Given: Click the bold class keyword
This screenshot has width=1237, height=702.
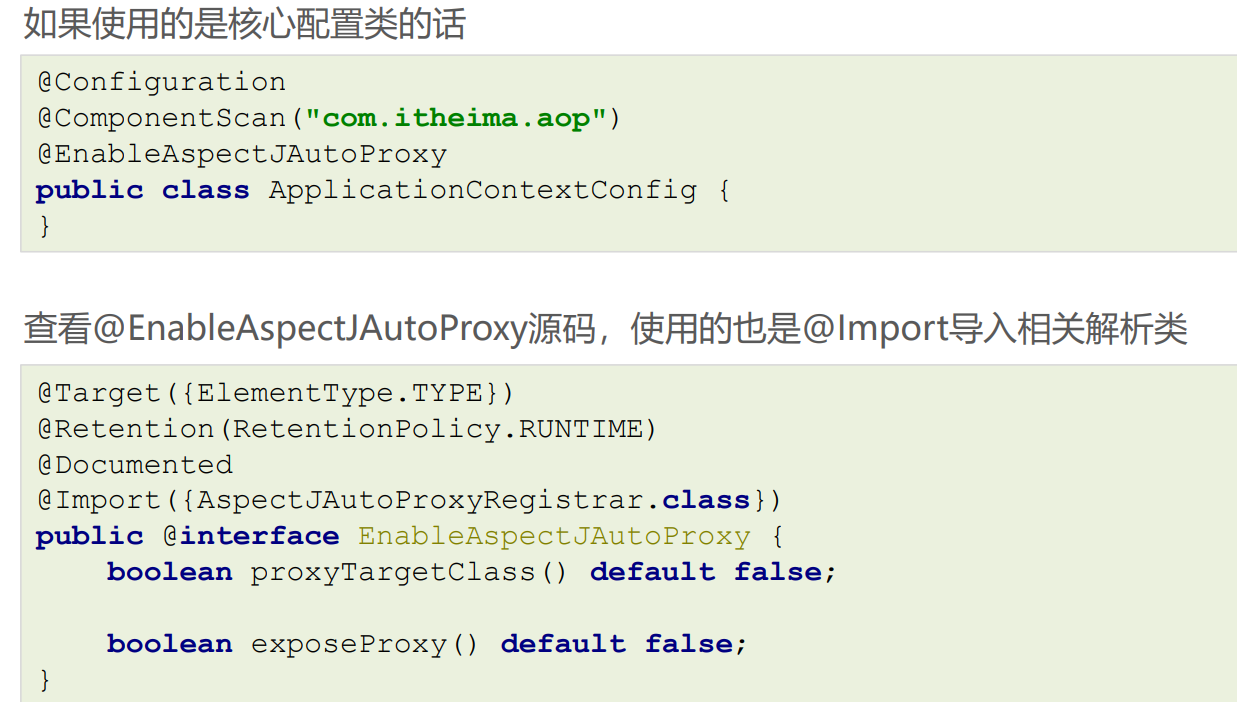Looking at the screenshot, I should click(205, 190).
